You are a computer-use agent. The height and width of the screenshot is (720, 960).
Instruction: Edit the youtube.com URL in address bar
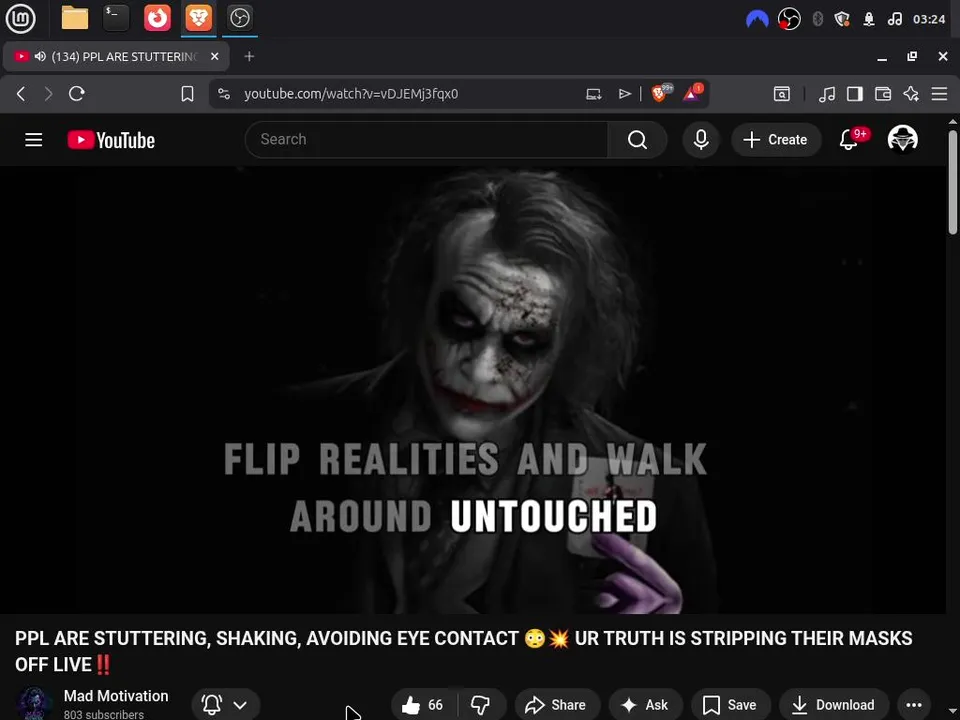(351, 94)
